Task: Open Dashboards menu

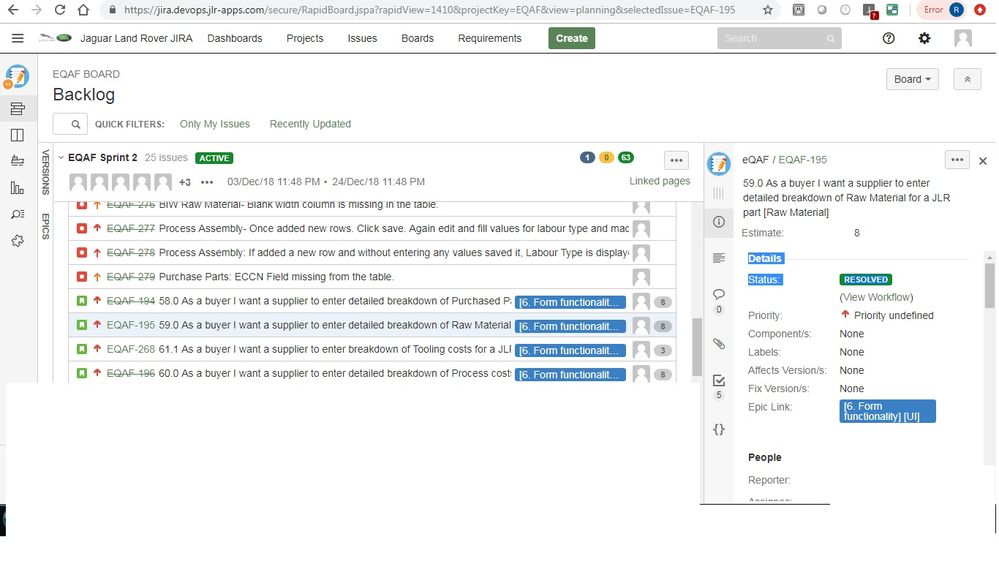Action: (x=234, y=38)
